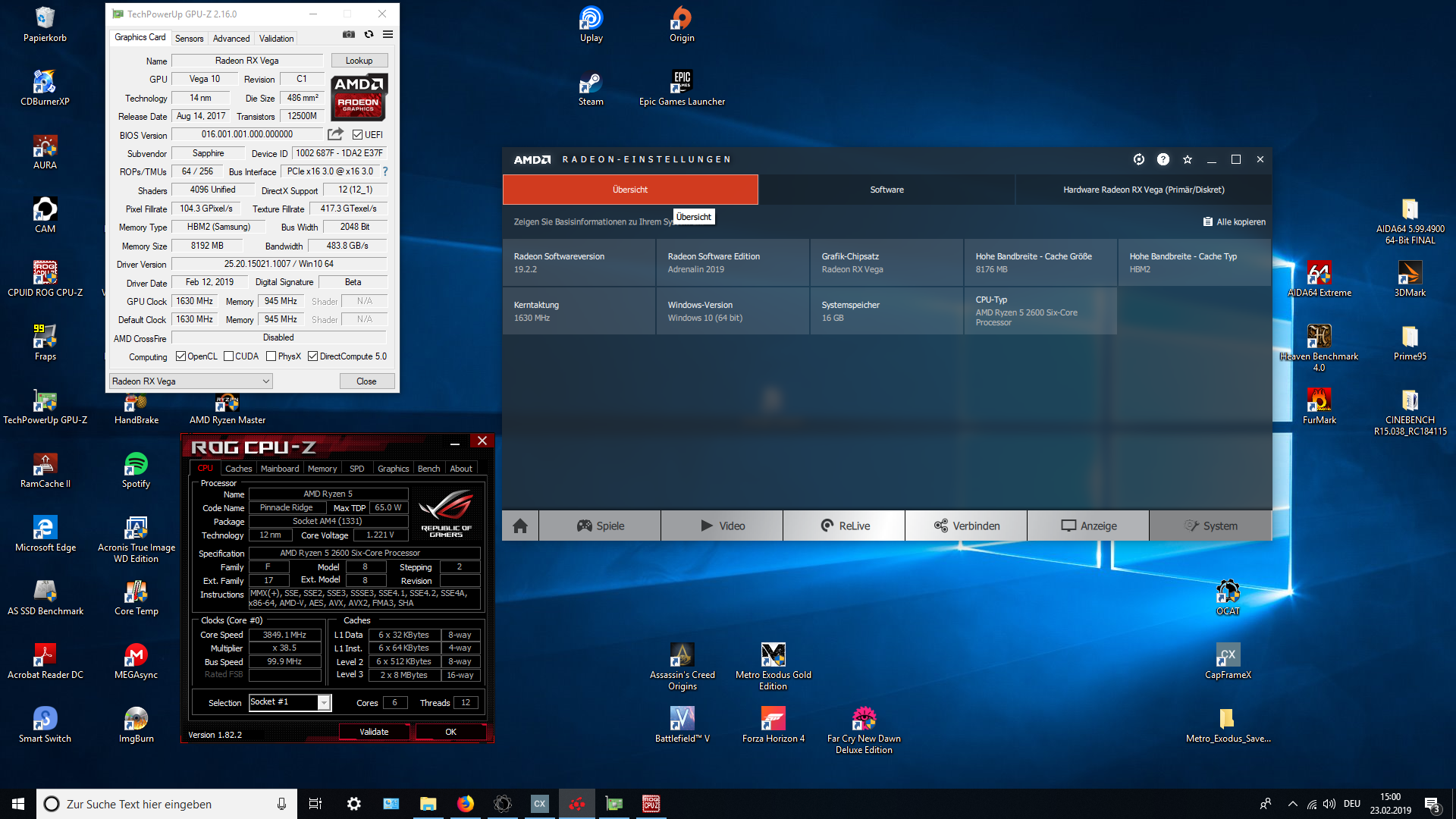
Task: Click the Radeon settings help question icon
Action: click(1163, 159)
